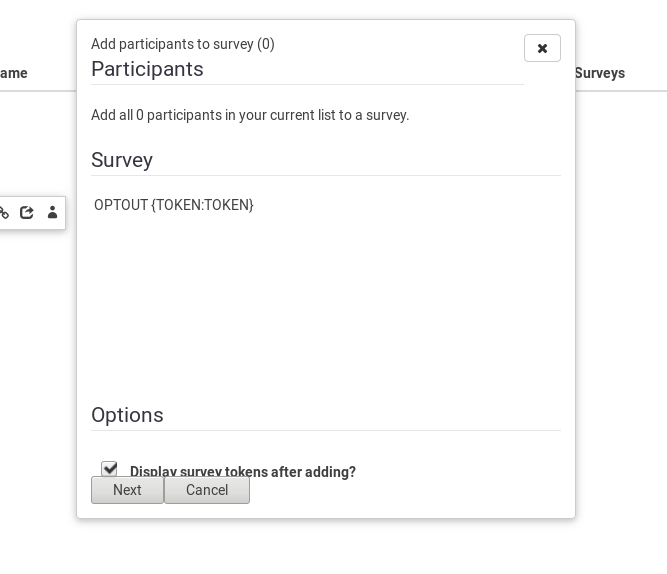
Task: Click the Display survey tokens label
Action: 243,472
